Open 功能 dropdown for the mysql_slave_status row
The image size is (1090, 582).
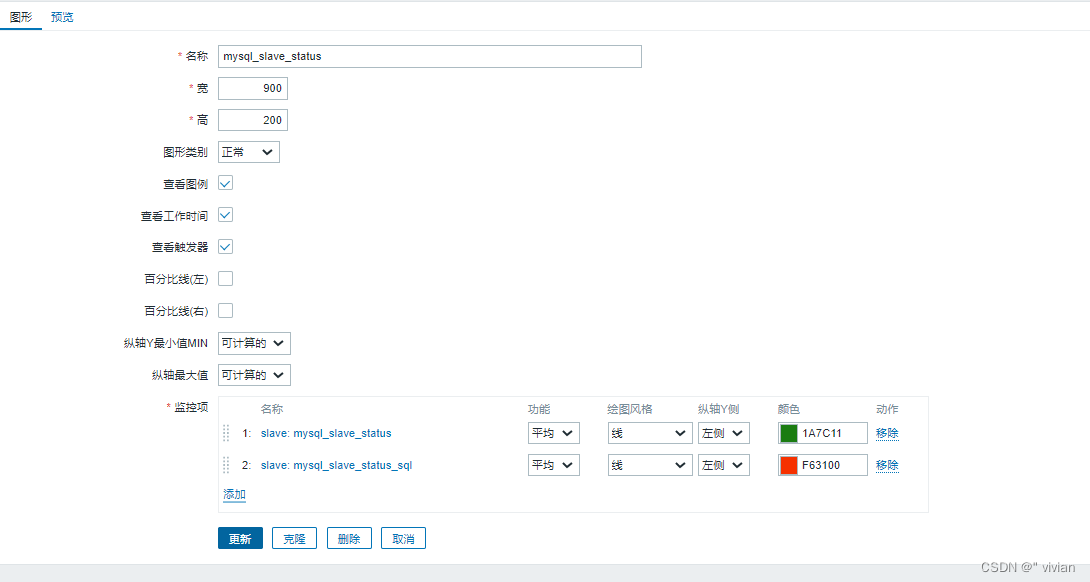pos(553,433)
